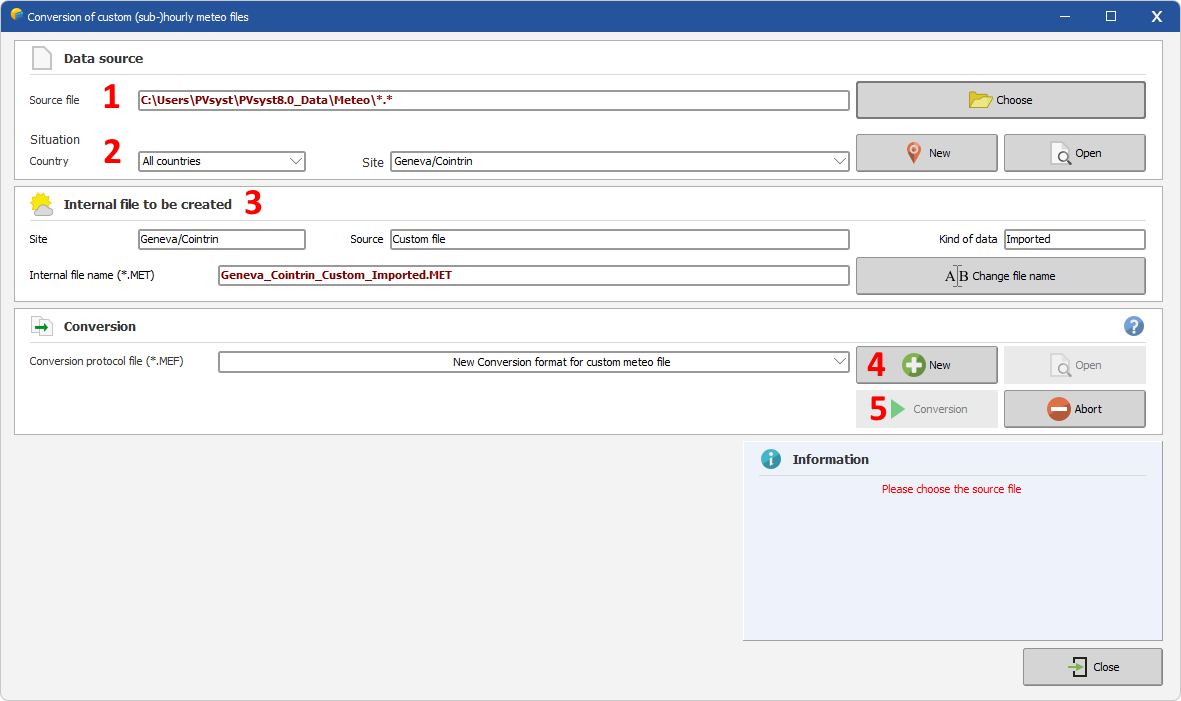Click the green plus circle icon
1181x701 pixels.
point(914,365)
